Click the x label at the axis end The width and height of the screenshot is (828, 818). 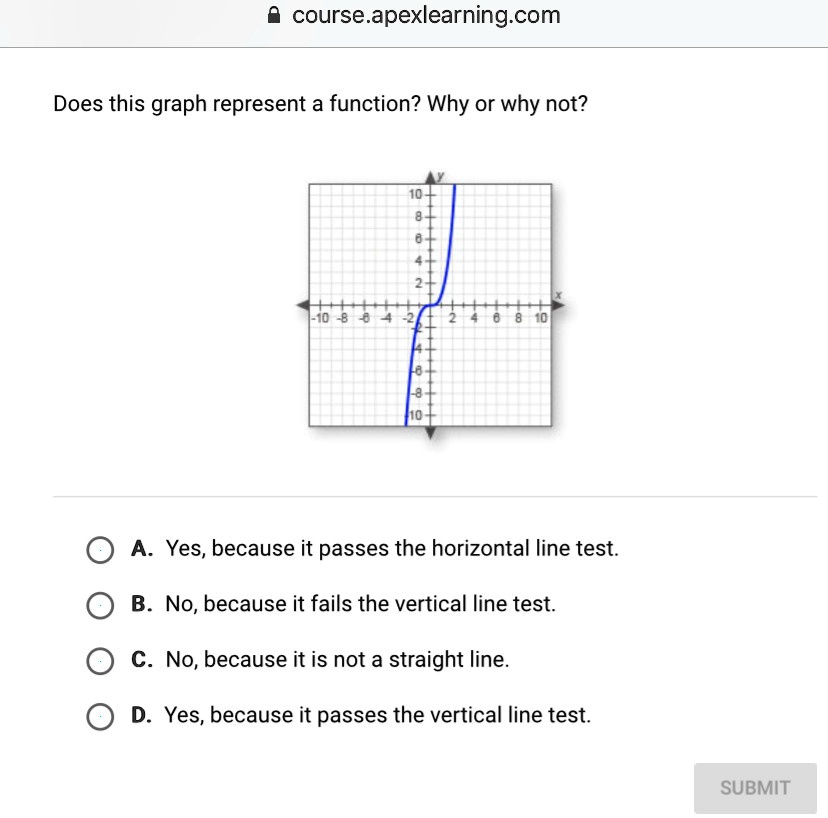point(560,295)
